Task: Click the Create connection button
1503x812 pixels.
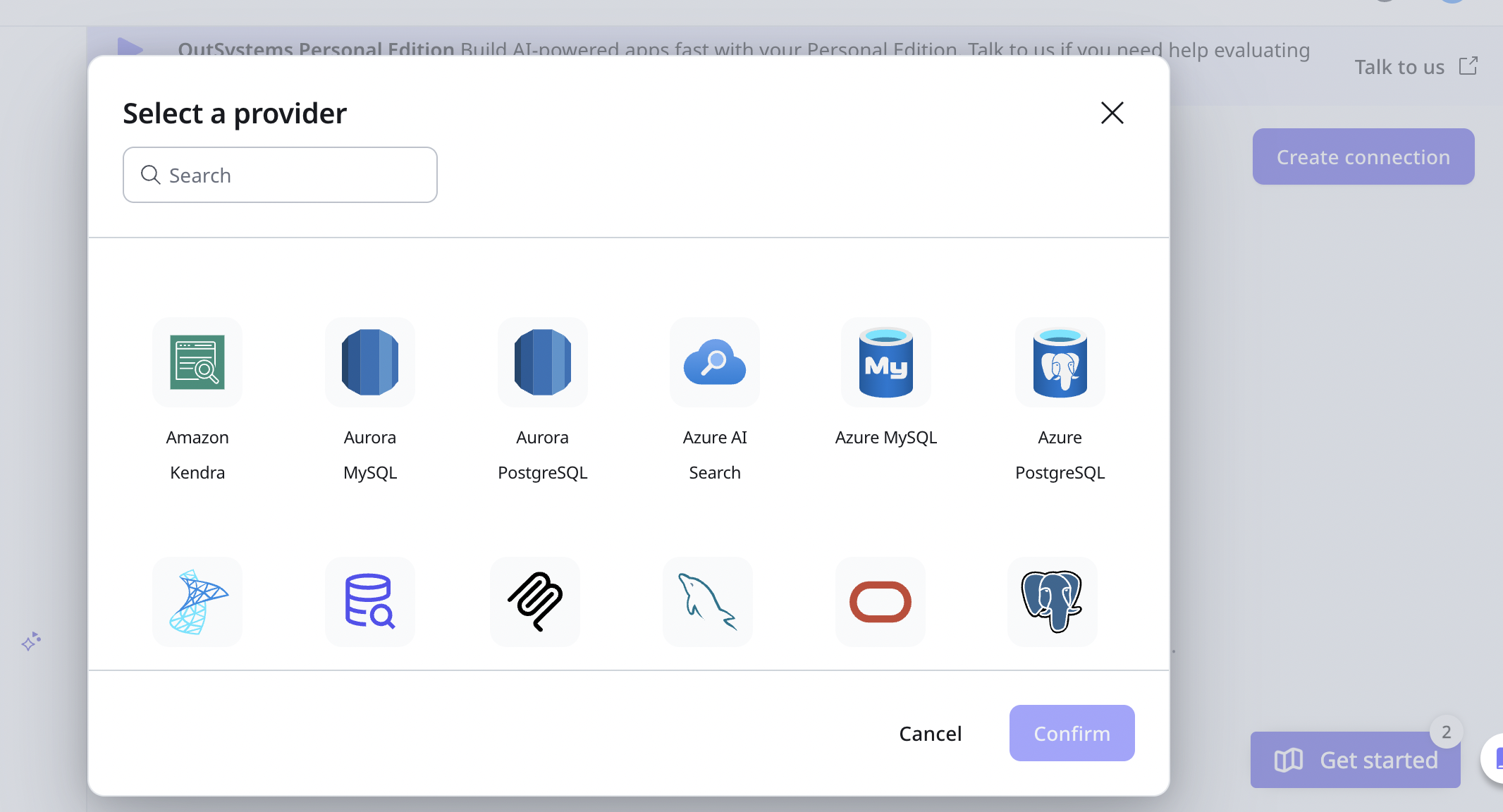Action: tap(1363, 156)
